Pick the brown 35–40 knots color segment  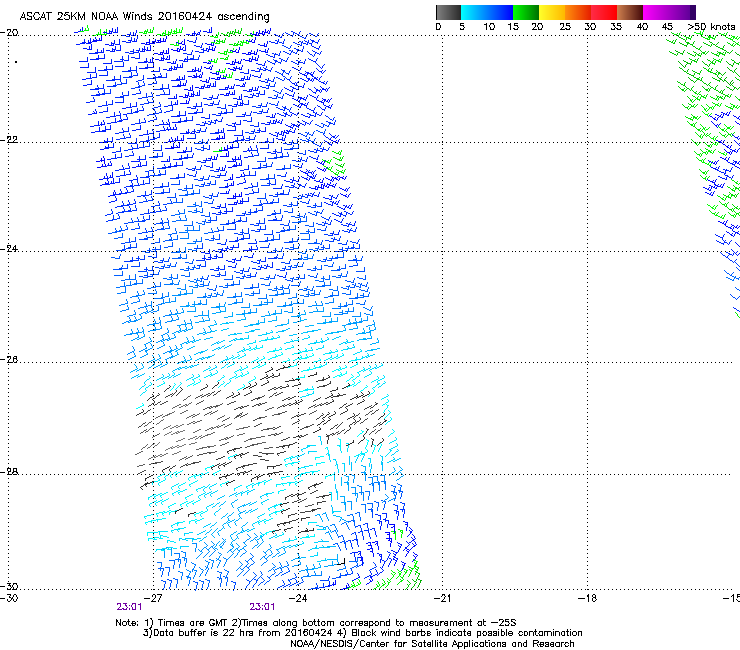630,12
